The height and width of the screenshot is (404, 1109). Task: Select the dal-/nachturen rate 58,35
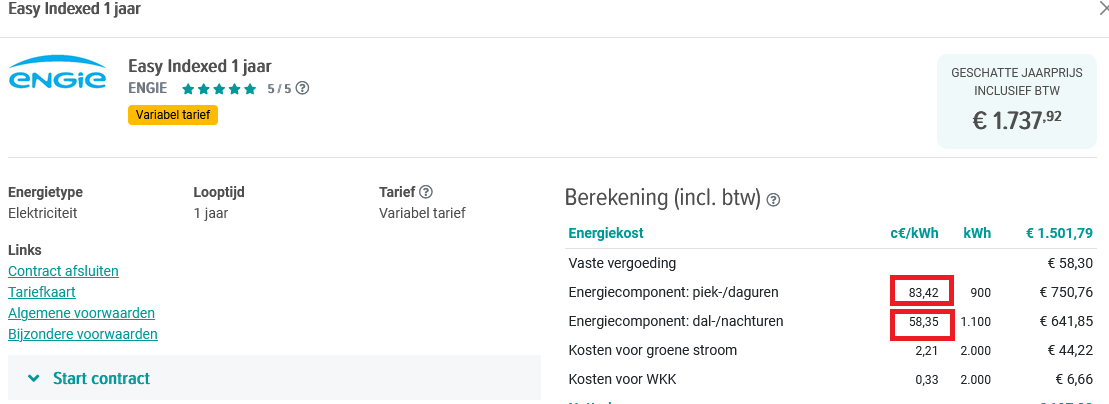tap(921, 322)
